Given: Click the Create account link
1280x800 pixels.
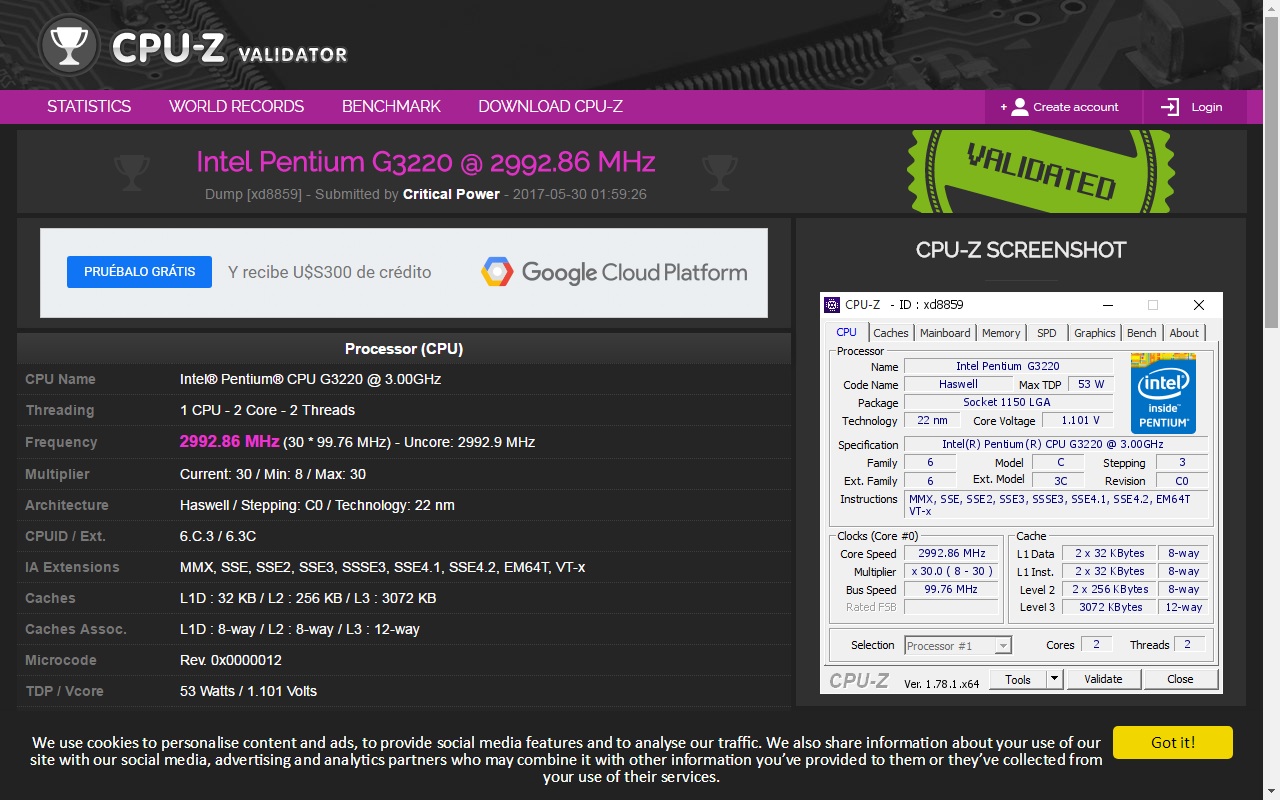Looking at the screenshot, I should (1065, 107).
